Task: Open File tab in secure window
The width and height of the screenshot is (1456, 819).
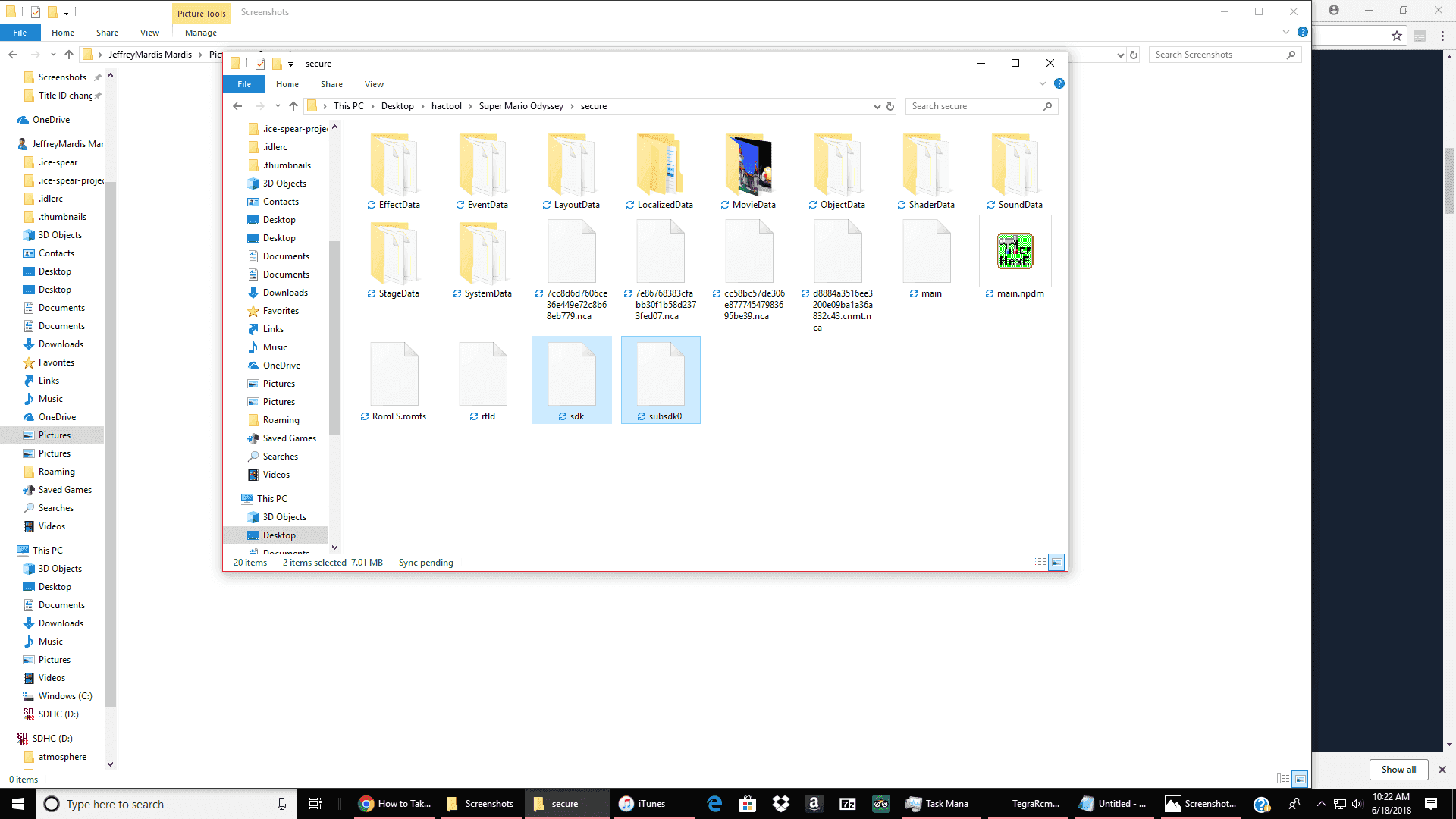Action: tap(244, 84)
